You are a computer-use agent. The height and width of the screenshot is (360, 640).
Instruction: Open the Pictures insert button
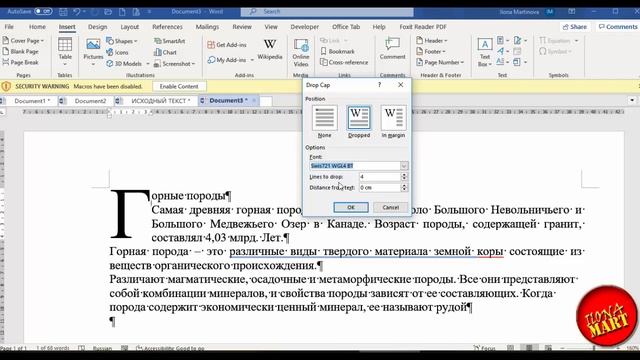[93, 52]
